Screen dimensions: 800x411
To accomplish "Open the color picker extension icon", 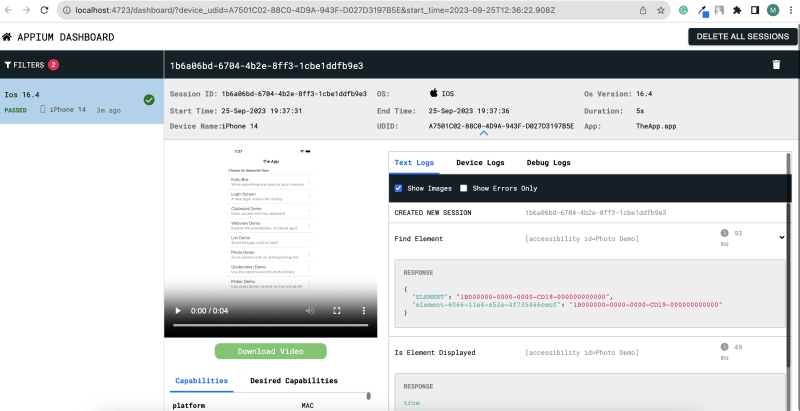I will pyautogui.click(x=702, y=11).
